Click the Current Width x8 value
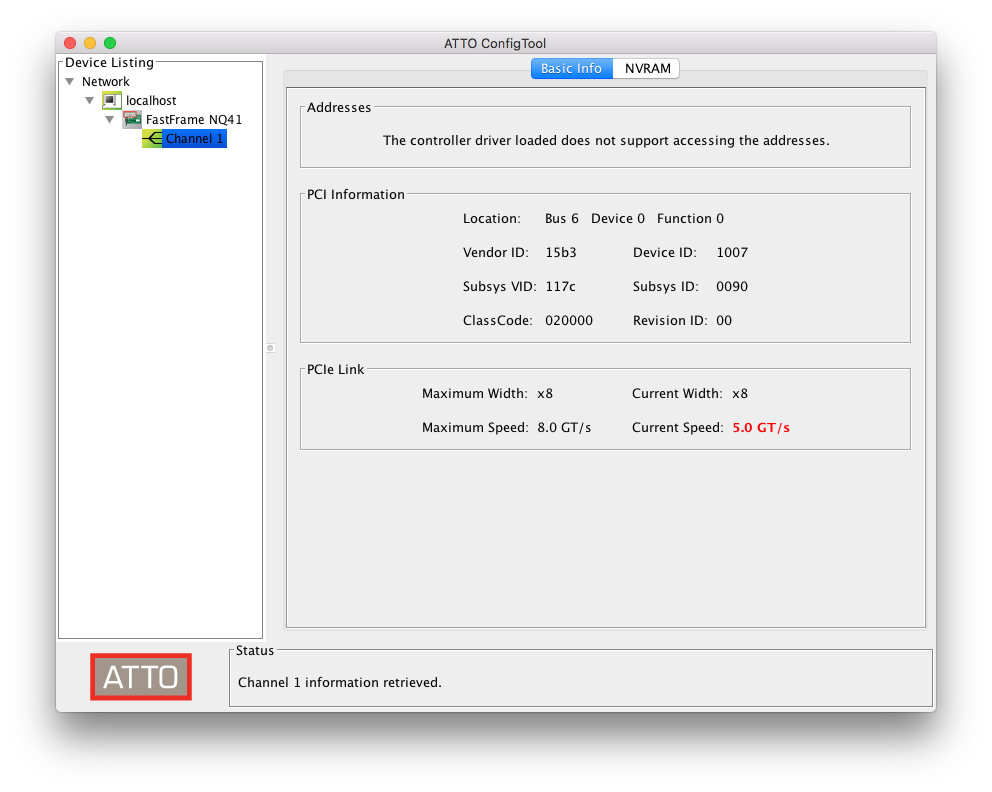992x792 pixels. pos(740,393)
